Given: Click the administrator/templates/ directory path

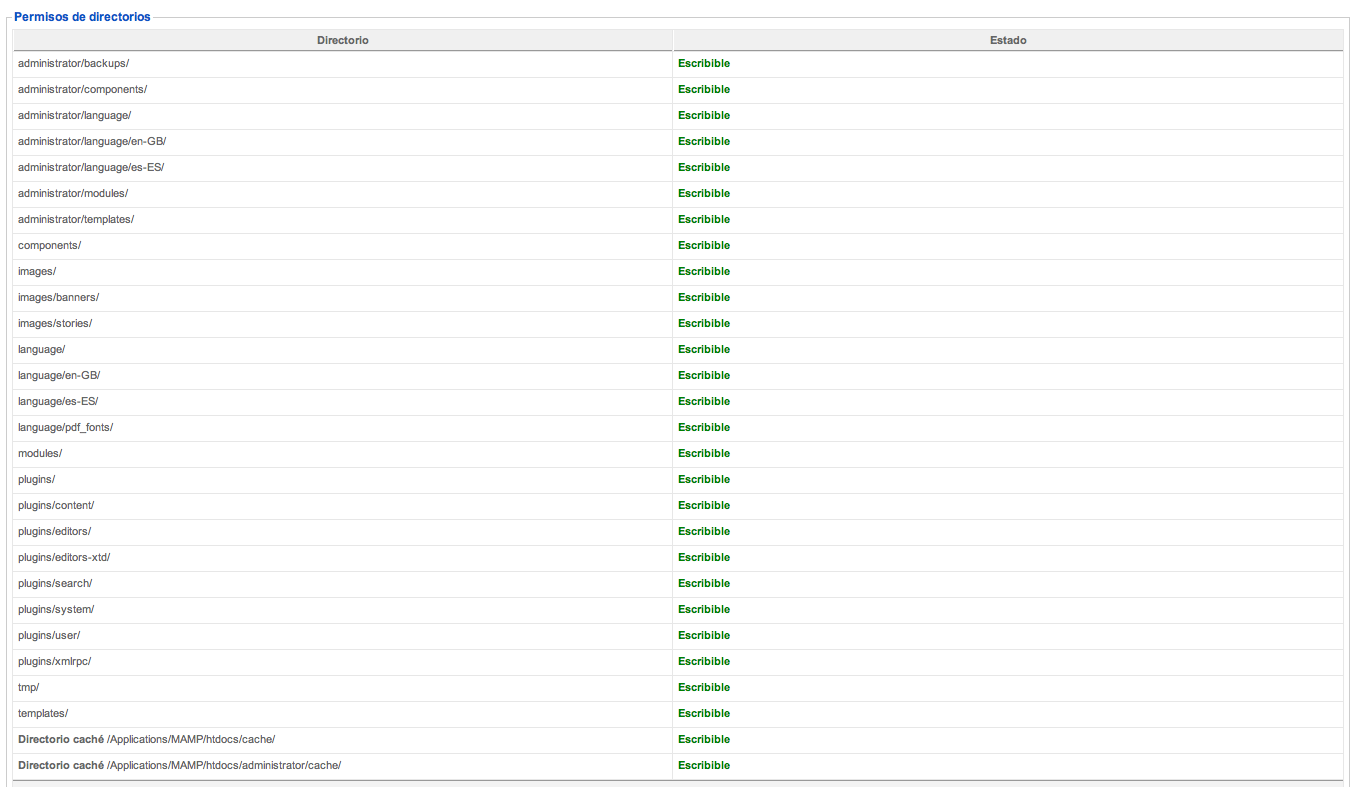Looking at the screenshot, I should coord(76,219).
